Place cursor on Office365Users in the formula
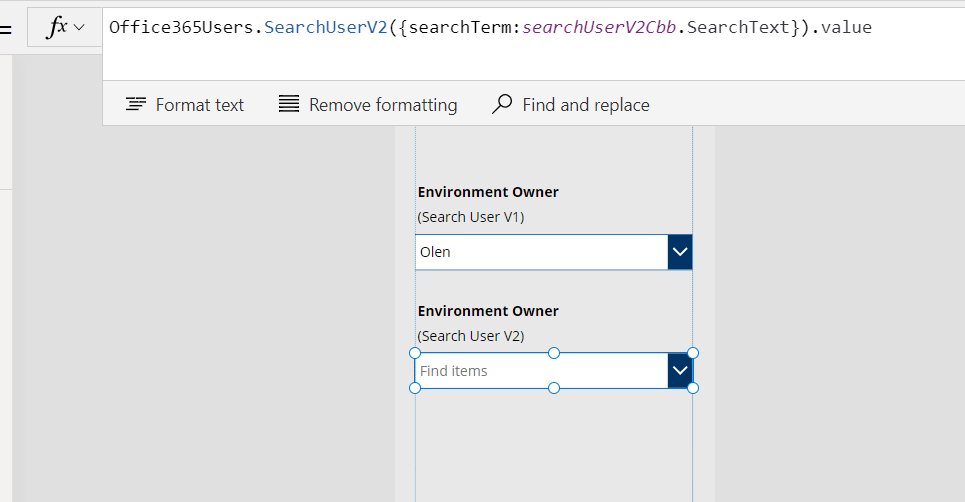The image size is (965, 502). click(182, 27)
